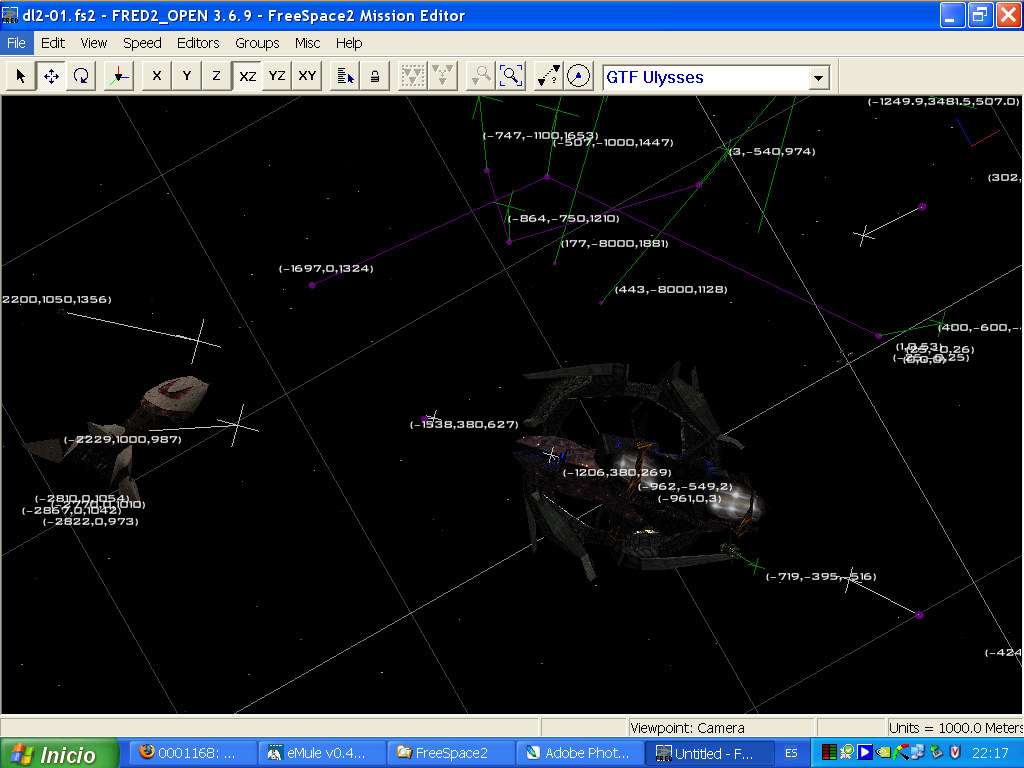
Task: Open the Editors menu
Action: coord(198,43)
